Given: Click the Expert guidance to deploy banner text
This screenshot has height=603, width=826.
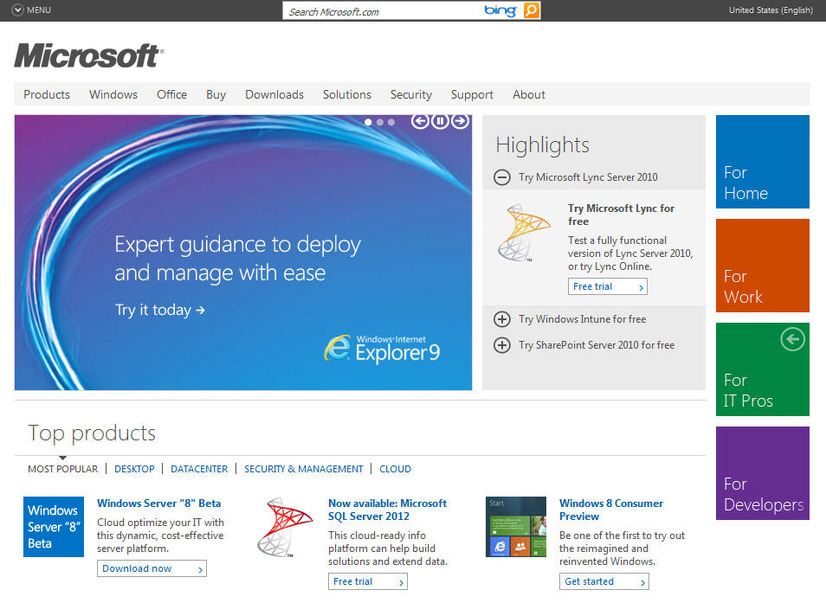Looking at the screenshot, I should (238, 259).
